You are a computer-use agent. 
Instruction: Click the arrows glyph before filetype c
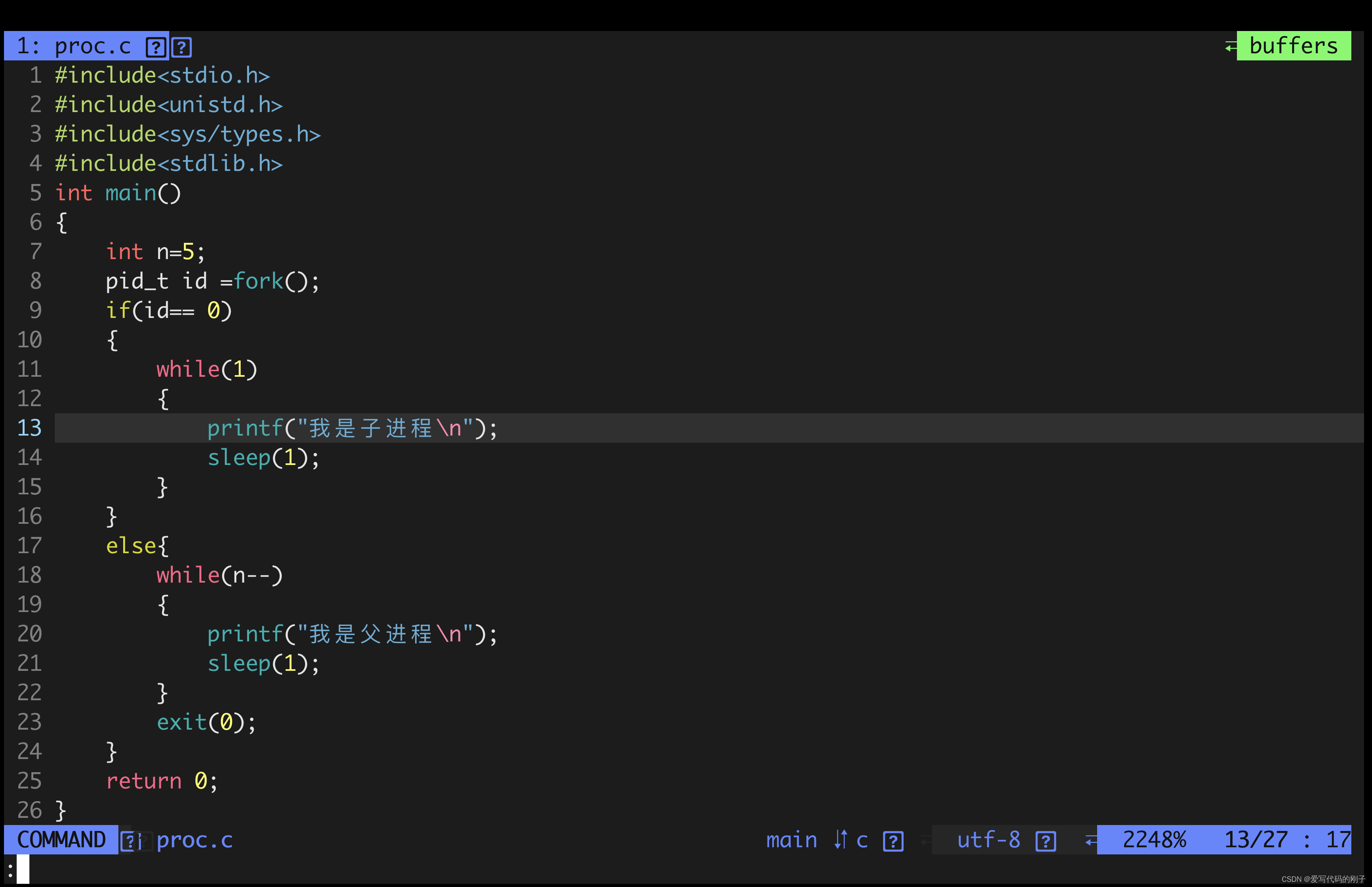click(x=841, y=840)
